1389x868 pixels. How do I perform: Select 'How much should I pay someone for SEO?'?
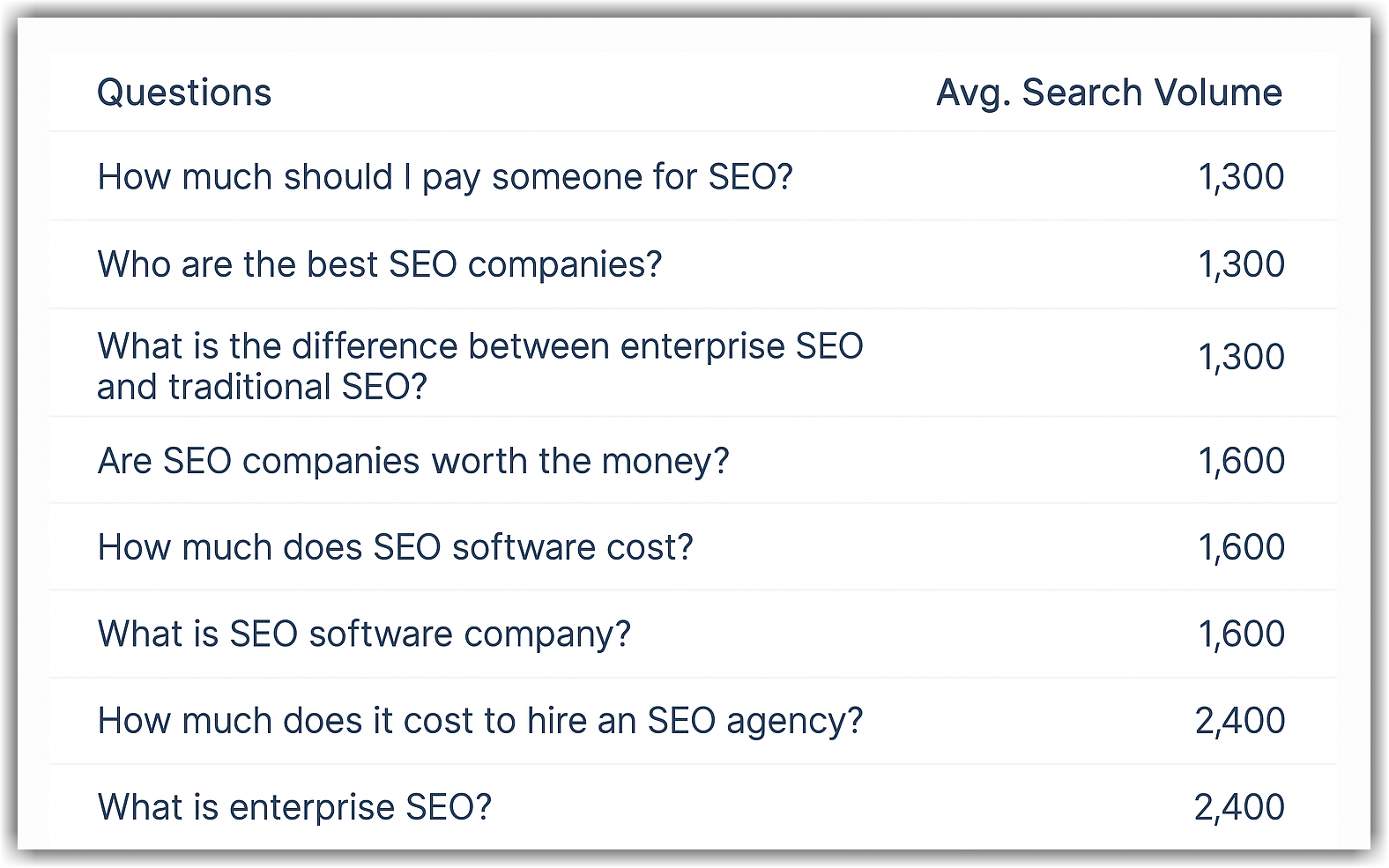445,177
